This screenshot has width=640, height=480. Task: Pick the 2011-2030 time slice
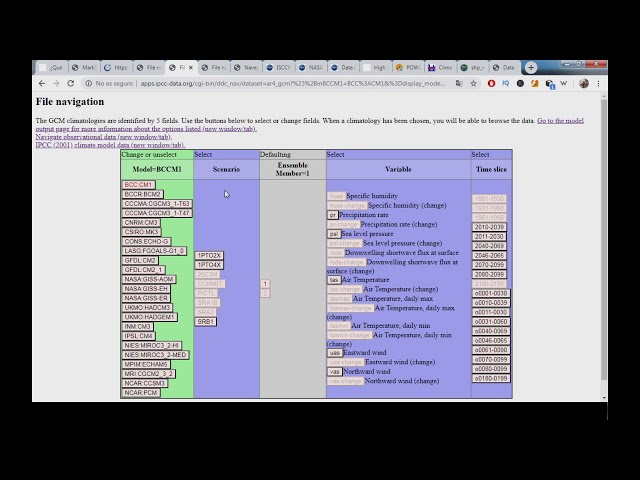489,236
